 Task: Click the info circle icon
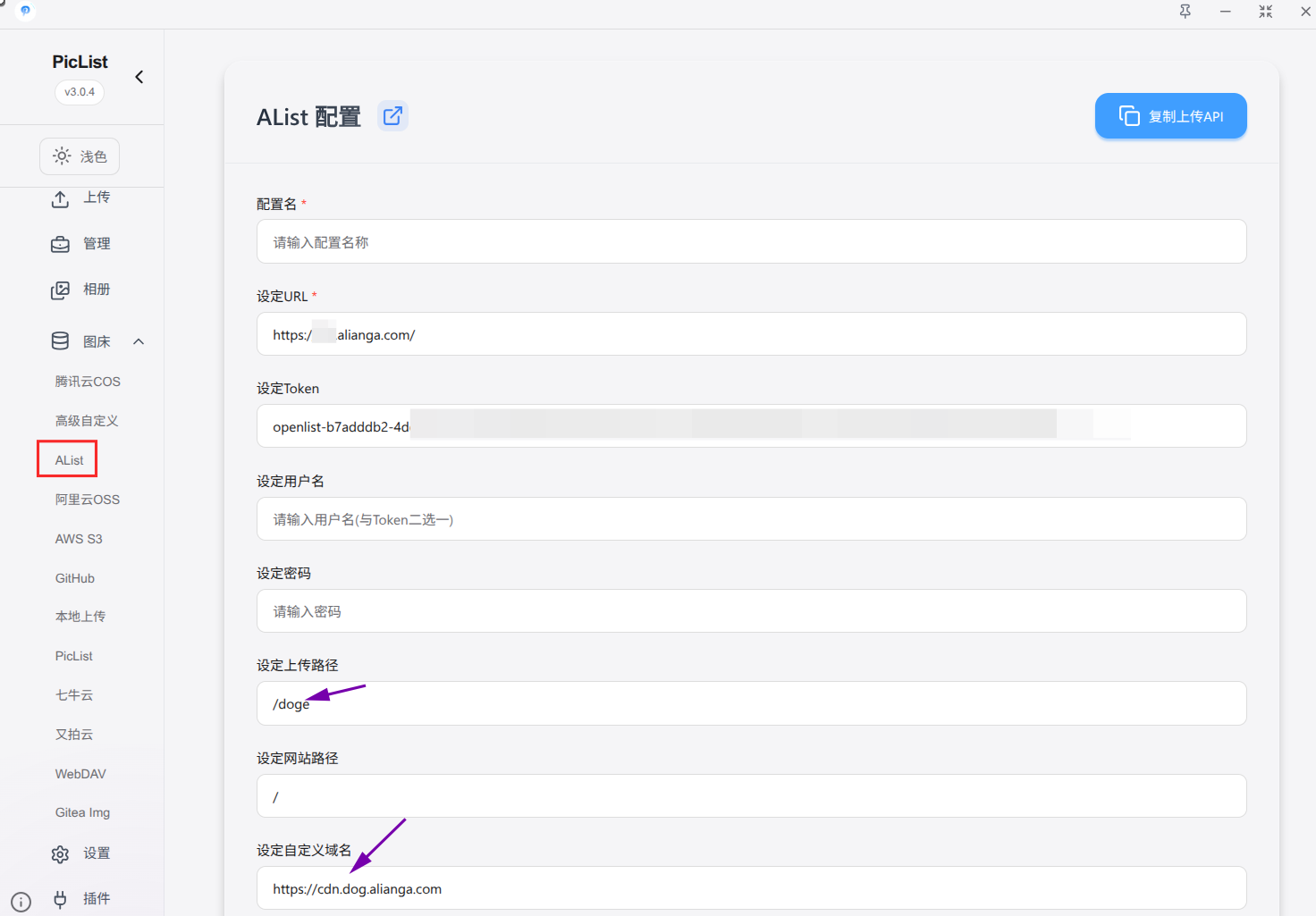(21, 903)
